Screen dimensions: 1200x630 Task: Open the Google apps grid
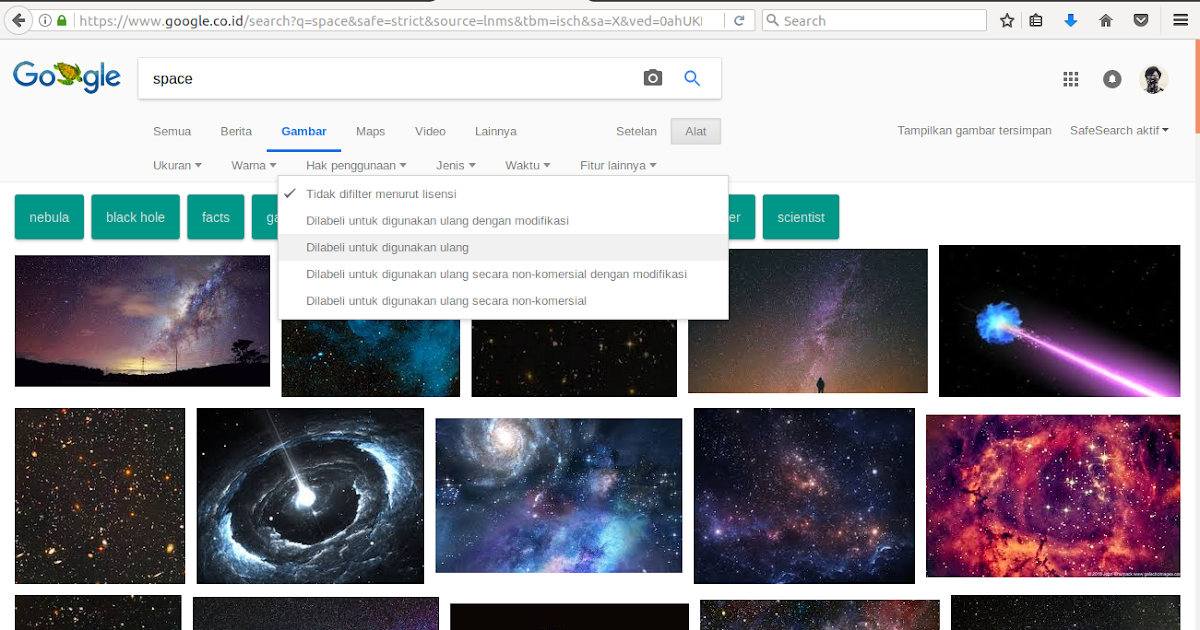click(x=1070, y=79)
